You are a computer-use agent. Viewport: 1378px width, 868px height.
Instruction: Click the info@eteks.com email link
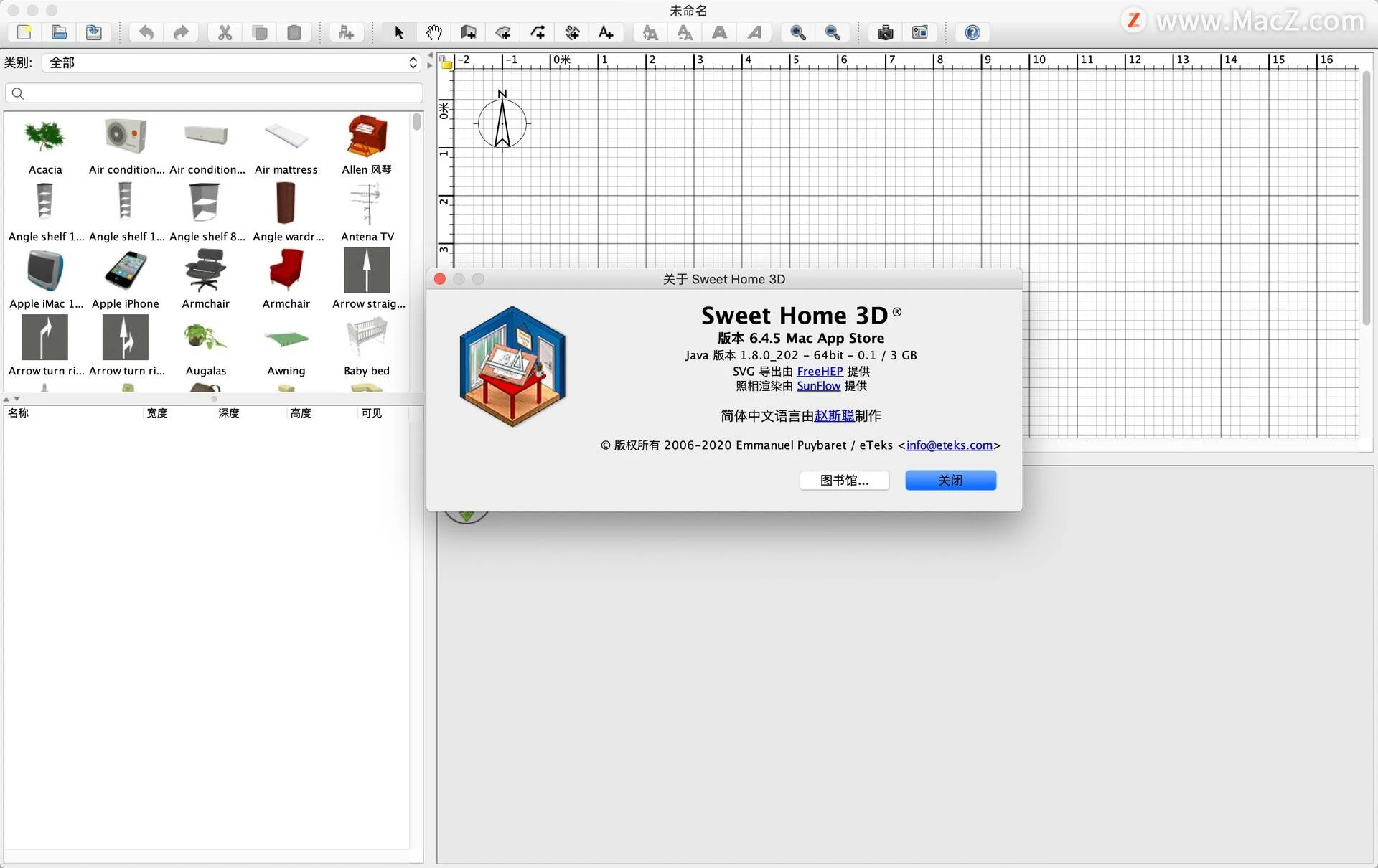[949, 445]
